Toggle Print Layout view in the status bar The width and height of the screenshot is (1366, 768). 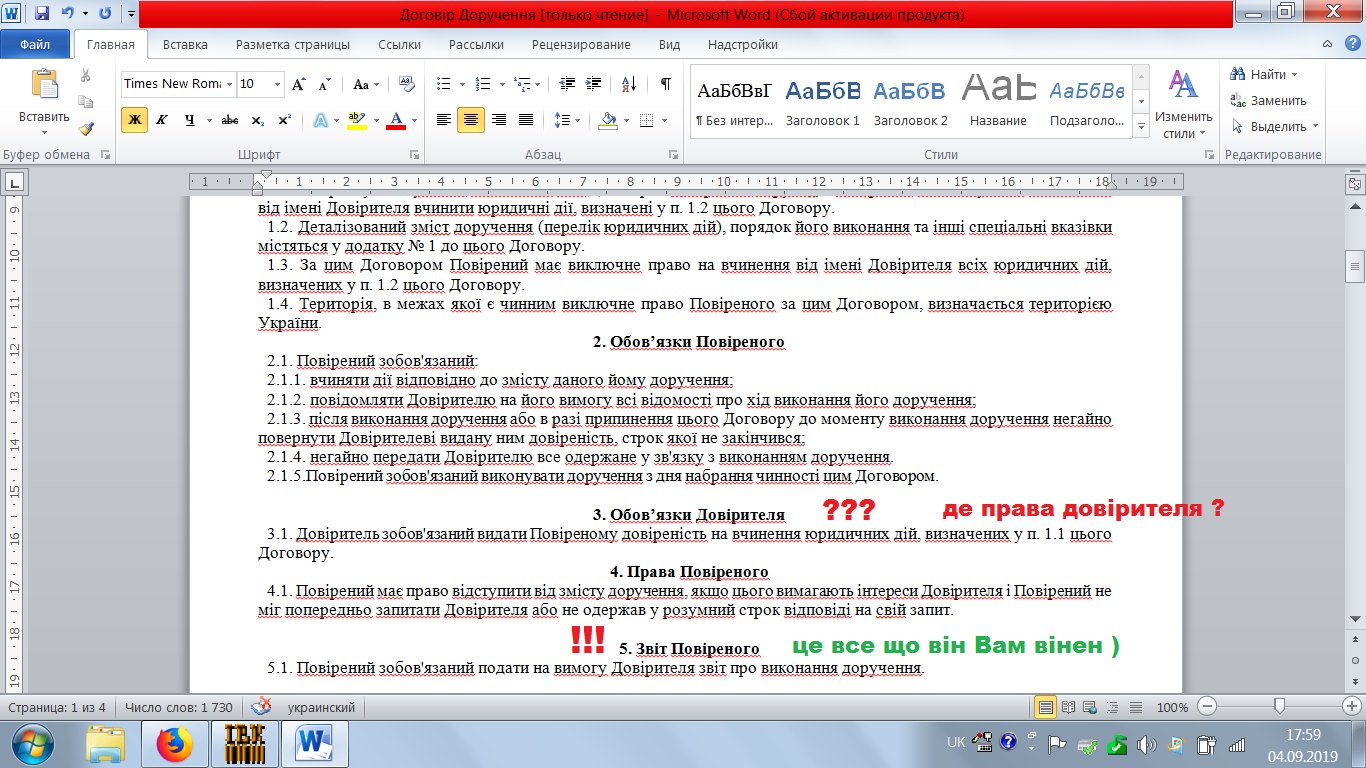tap(1046, 707)
